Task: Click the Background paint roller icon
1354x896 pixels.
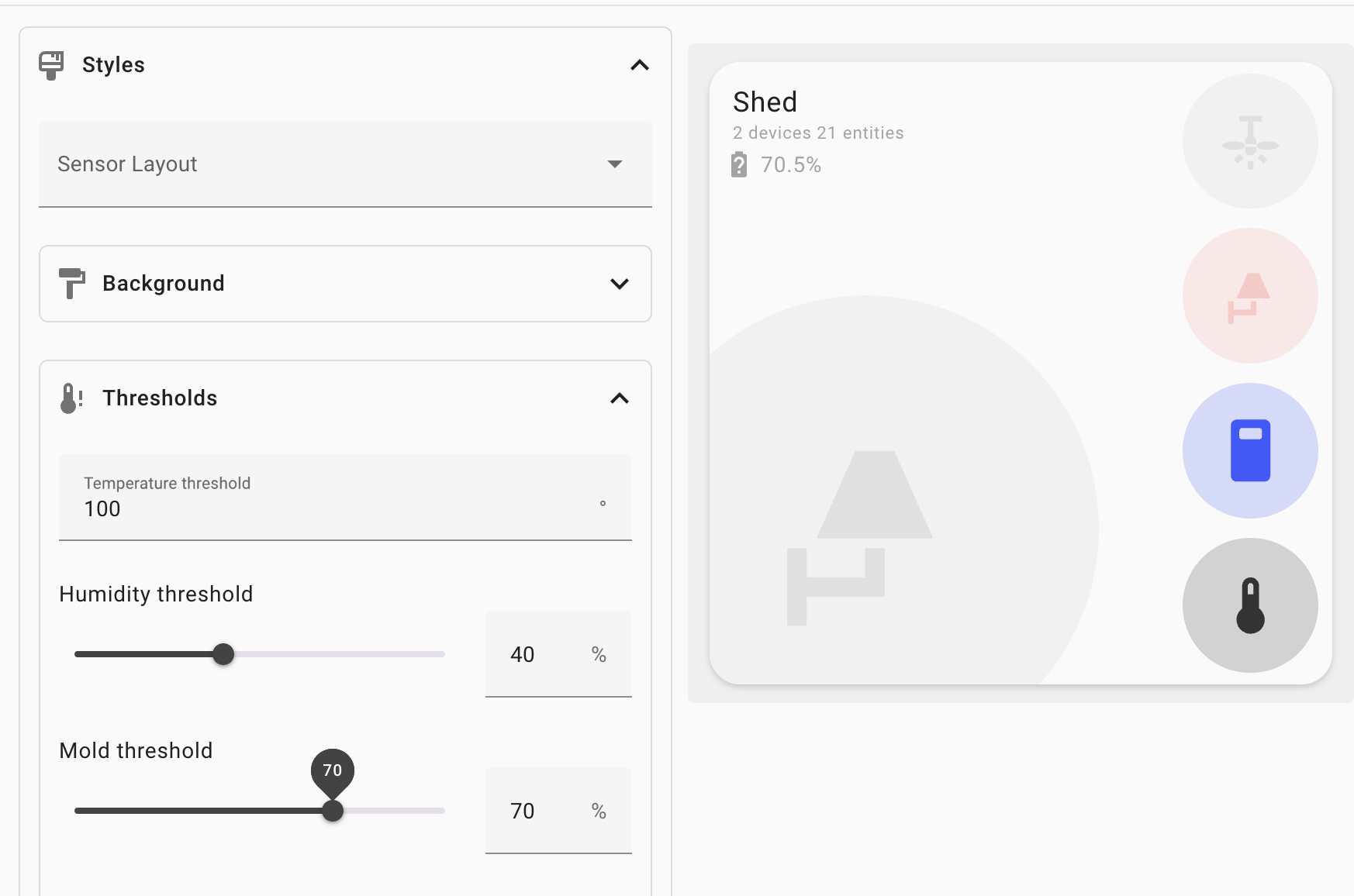Action: [71, 284]
